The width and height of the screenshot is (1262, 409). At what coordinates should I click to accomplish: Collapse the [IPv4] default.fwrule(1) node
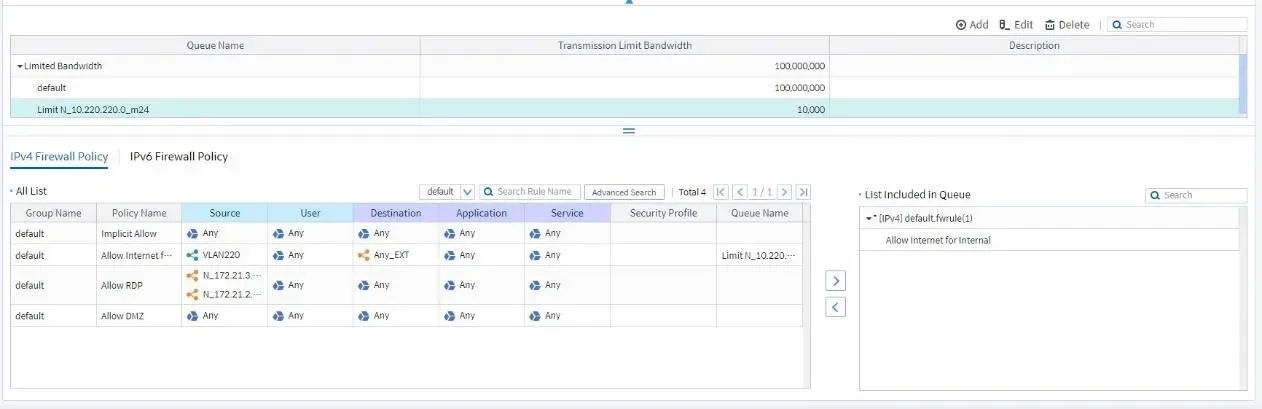click(x=869, y=218)
